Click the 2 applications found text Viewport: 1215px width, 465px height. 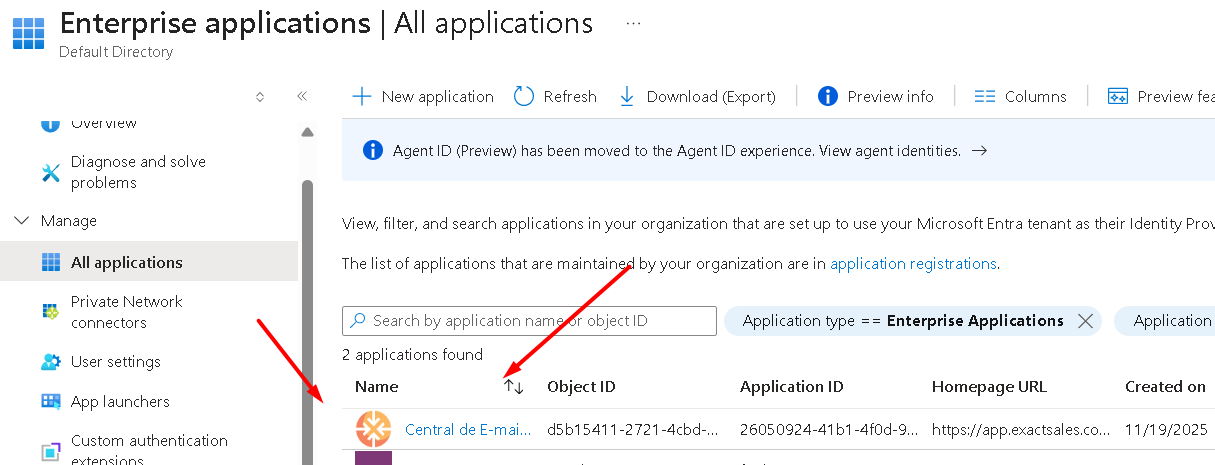[x=412, y=354]
